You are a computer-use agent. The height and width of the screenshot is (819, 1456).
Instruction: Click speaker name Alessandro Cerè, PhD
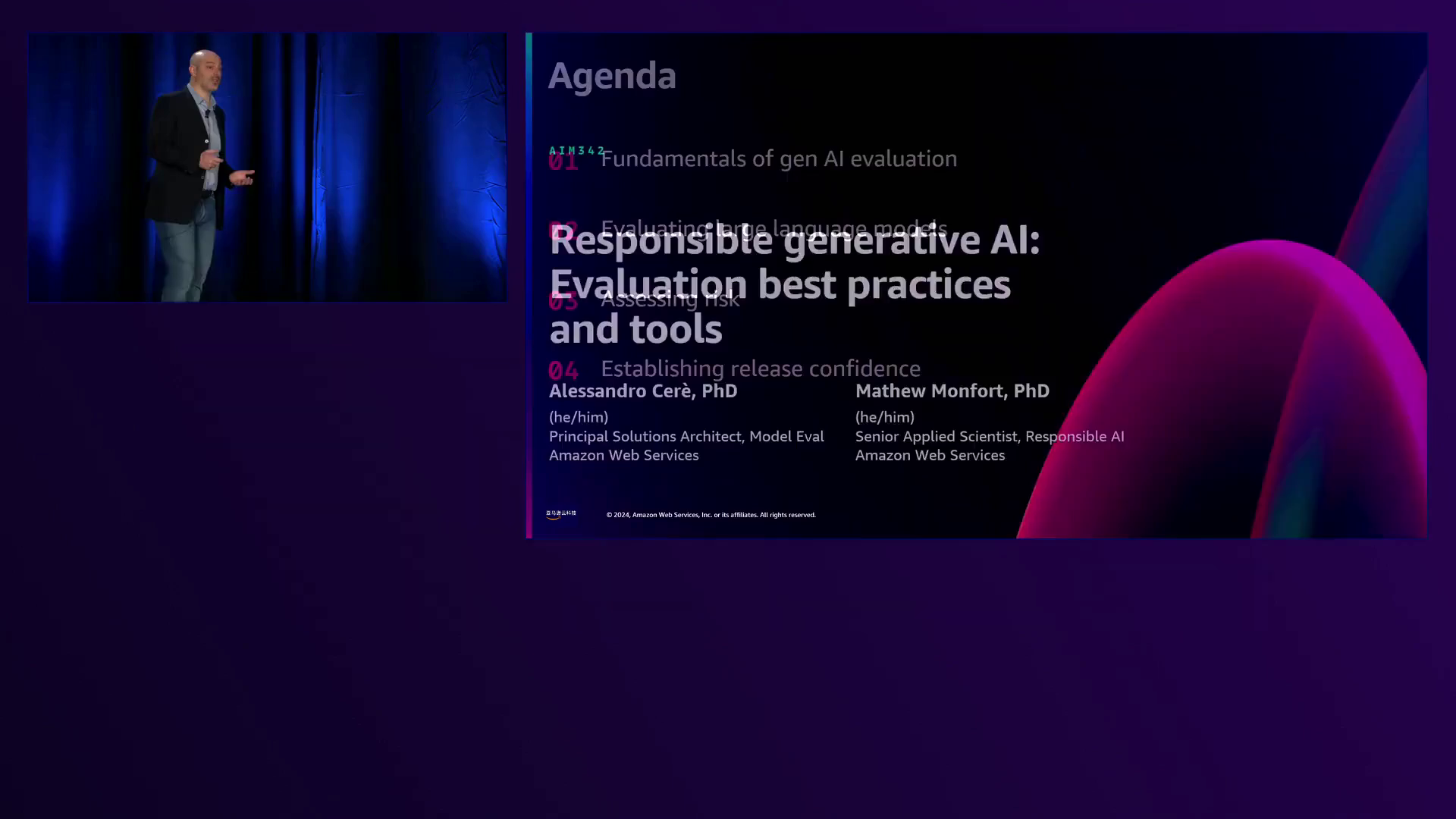[x=643, y=391]
